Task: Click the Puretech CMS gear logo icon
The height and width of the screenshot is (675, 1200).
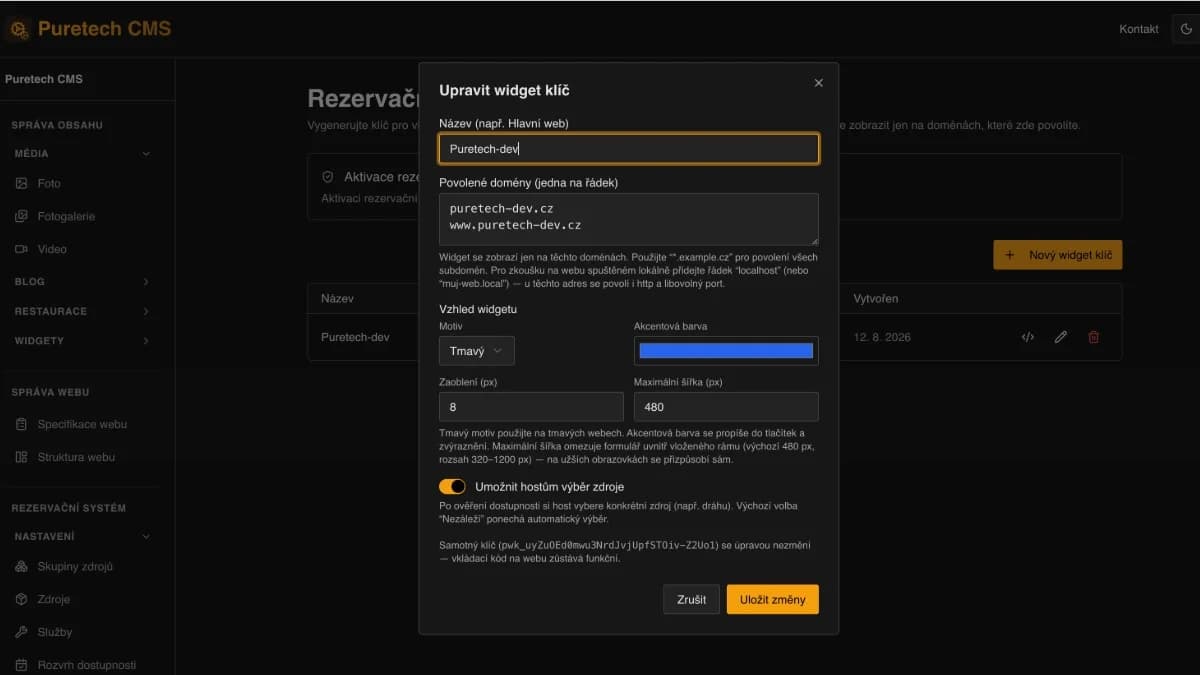Action: (19, 29)
